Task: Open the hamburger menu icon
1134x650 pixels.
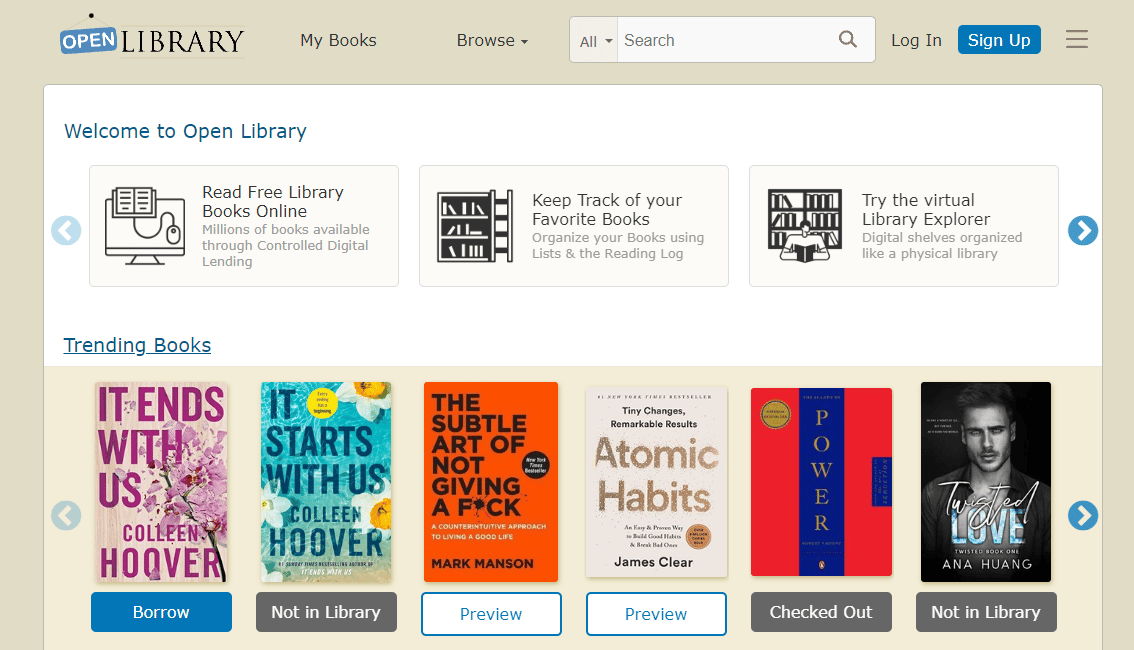Action: (x=1076, y=39)
